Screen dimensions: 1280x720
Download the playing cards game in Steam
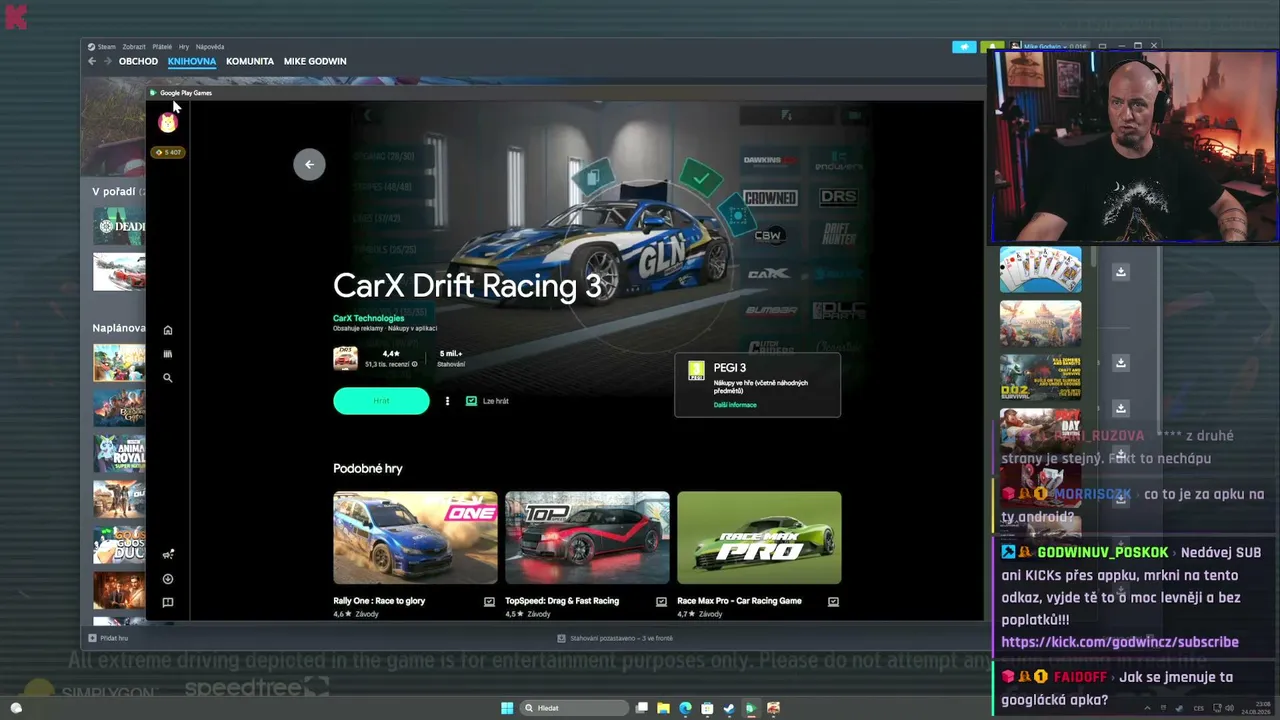point(1121,272)
